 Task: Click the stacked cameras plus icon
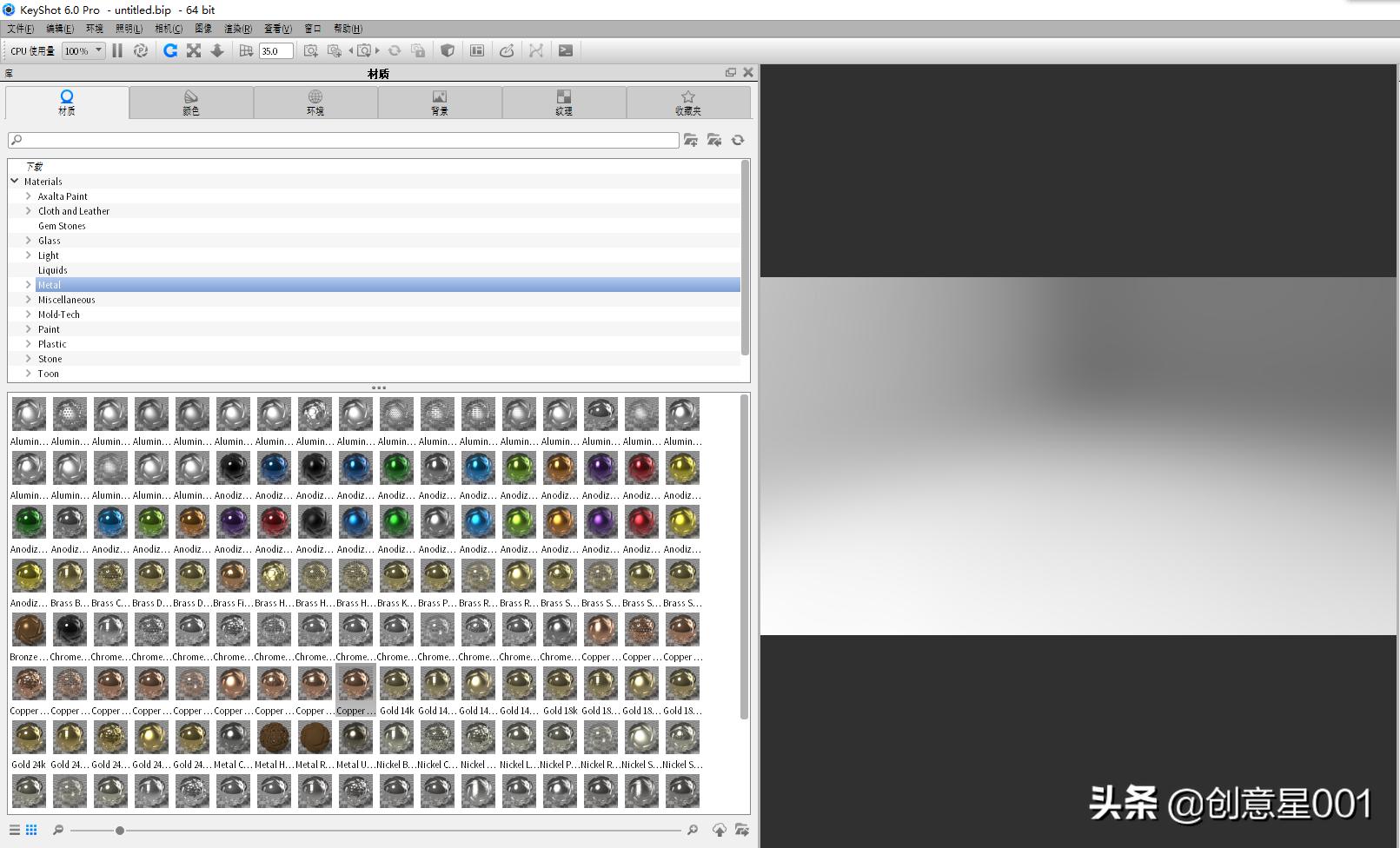(x=335, y=50)
